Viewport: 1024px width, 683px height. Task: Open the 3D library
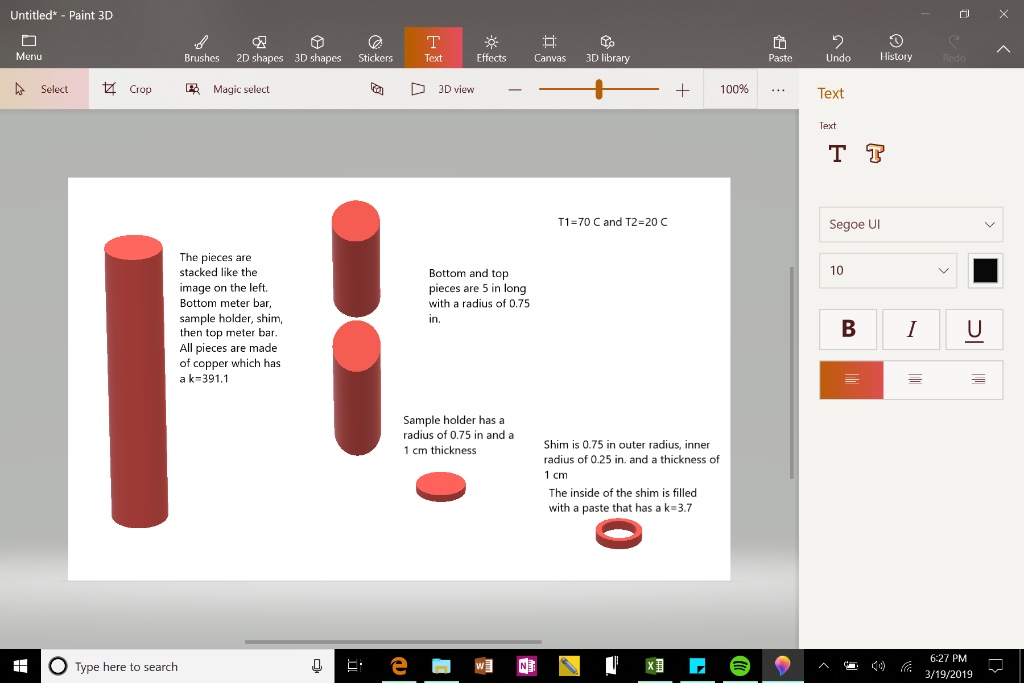[607, 48]
